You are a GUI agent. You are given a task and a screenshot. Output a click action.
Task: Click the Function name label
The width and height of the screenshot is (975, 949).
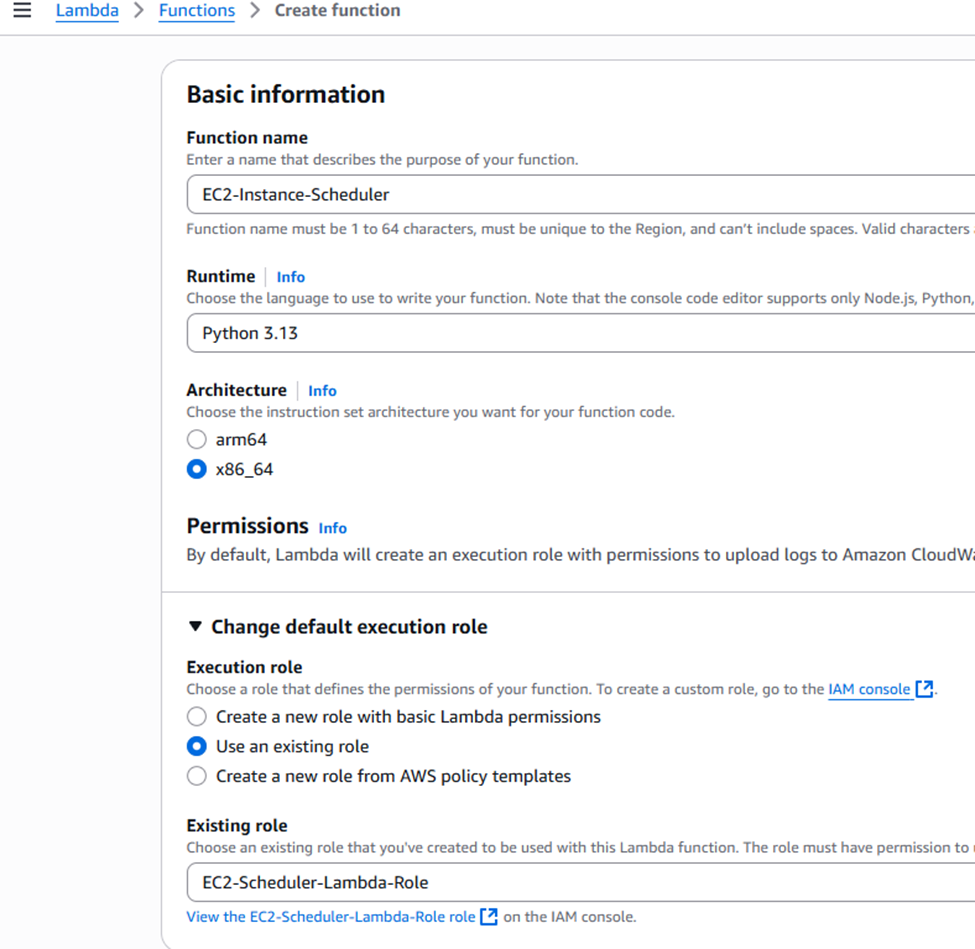tap(247, 137)
